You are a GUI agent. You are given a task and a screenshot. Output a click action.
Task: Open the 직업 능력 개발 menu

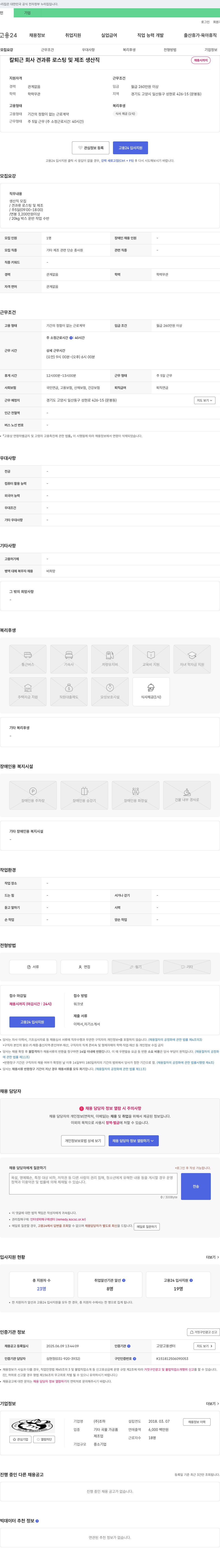[x=151, y=35]
